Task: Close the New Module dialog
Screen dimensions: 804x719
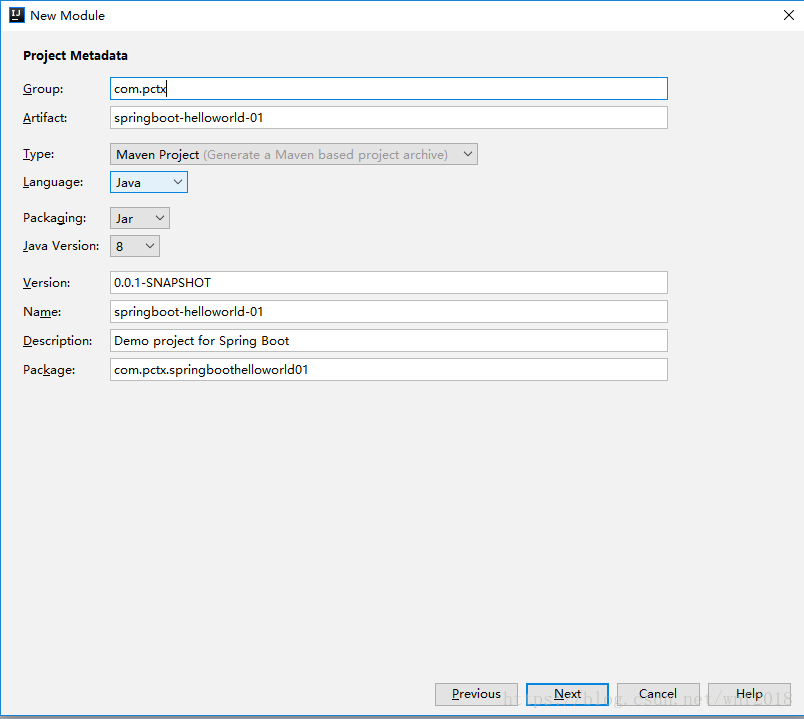Action: point(789,15)
